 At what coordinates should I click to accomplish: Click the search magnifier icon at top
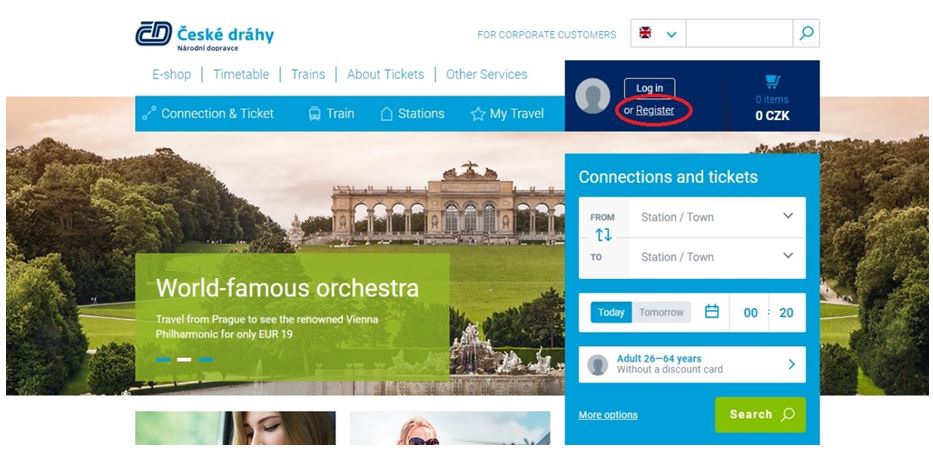point(806,33)
